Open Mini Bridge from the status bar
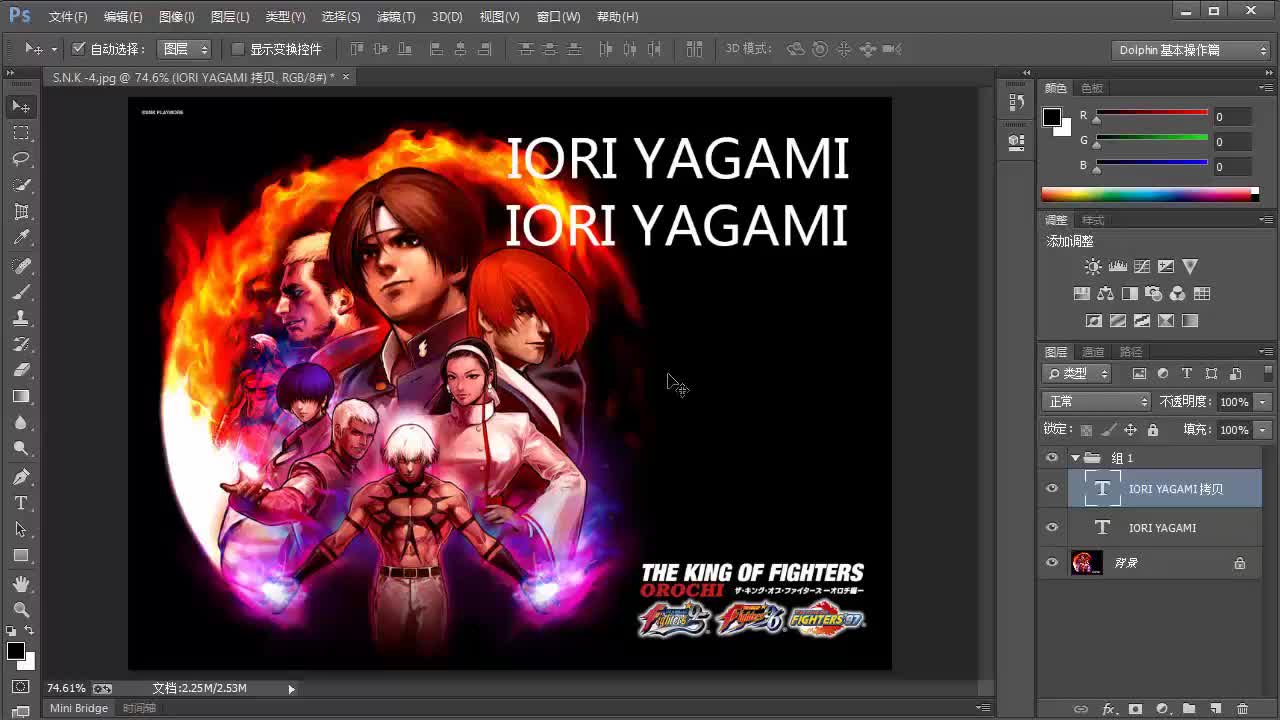 click(78, 708)
